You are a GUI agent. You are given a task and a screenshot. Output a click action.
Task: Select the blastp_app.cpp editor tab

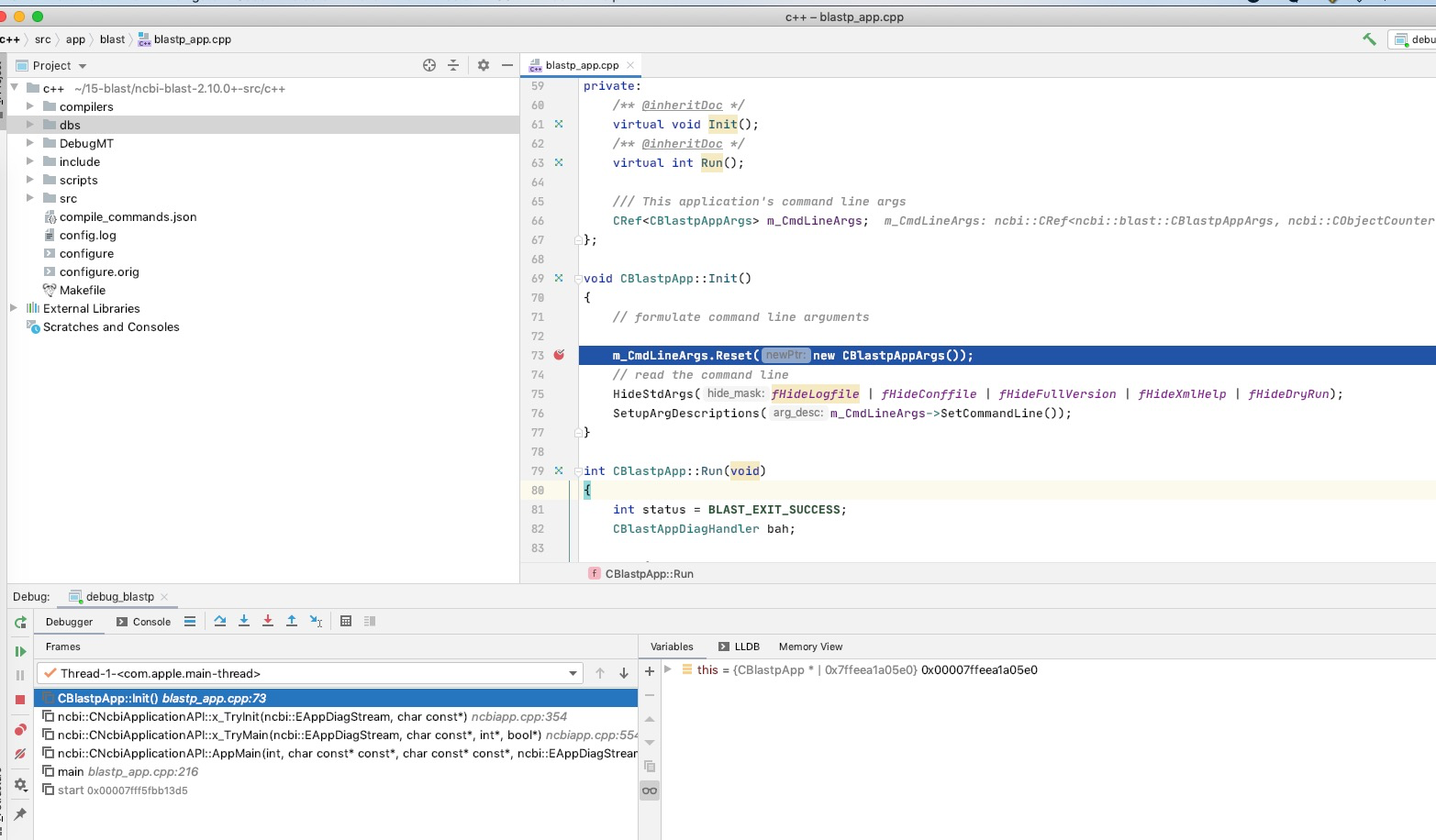(582, 65)
